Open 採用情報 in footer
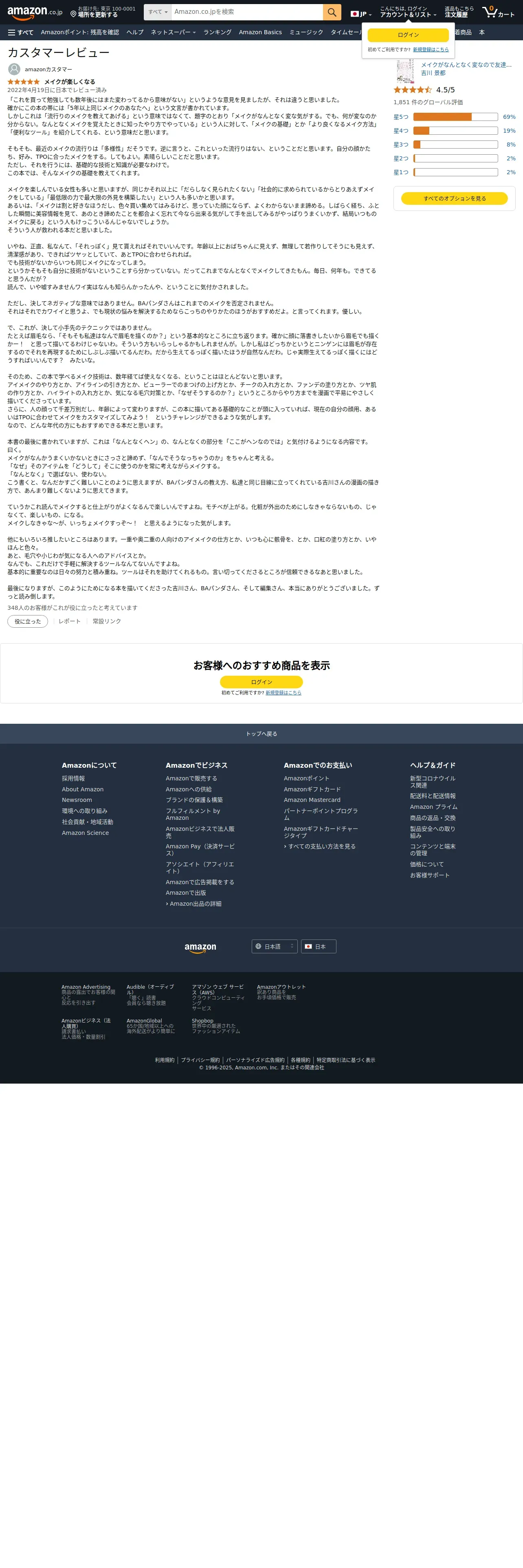 [x=73, y=779]
